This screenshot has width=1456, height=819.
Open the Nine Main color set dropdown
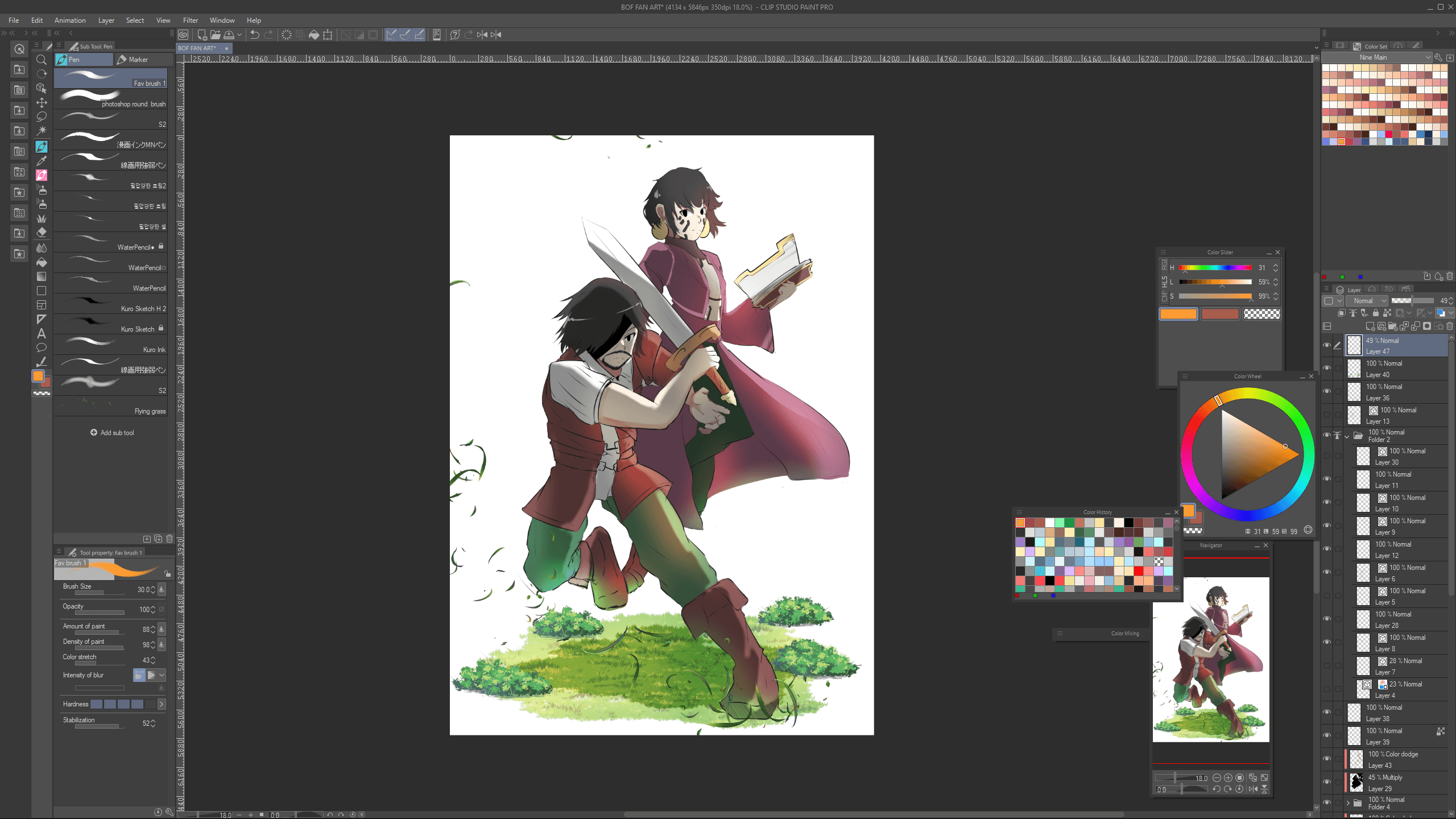1376,57
